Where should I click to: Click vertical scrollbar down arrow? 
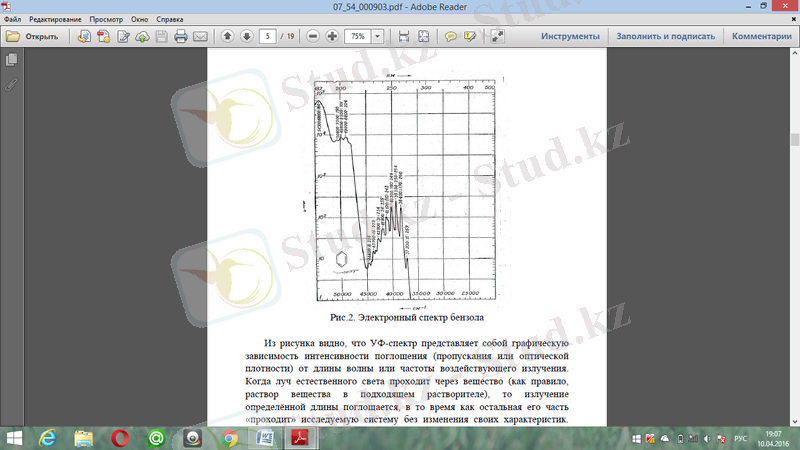click(794, 421)
